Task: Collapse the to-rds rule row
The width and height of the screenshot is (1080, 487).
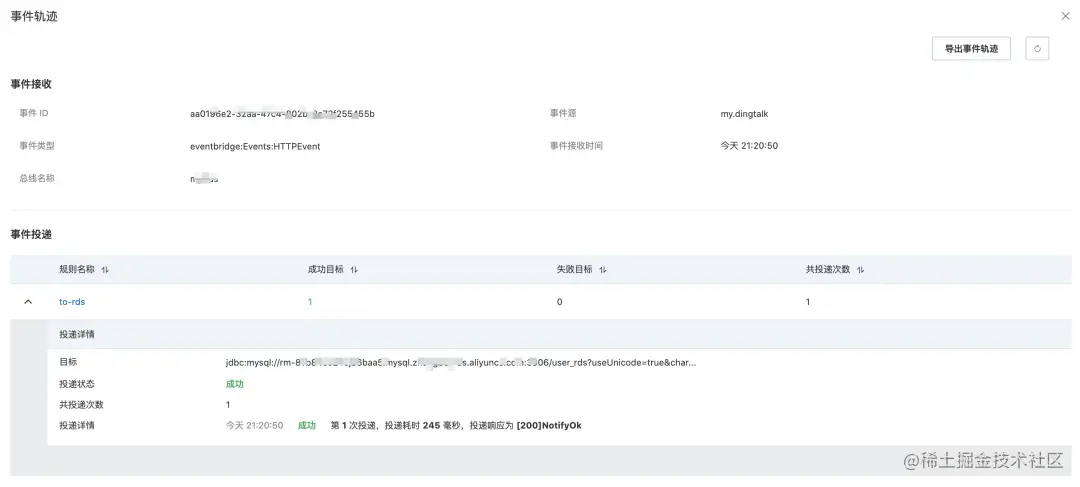Action: coord(28,302)
